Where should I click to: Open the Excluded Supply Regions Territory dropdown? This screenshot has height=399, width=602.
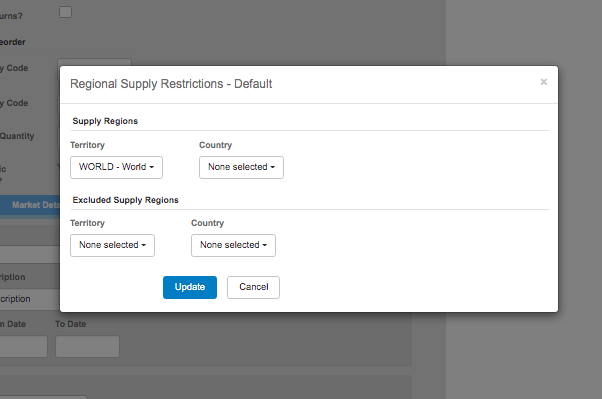click(112, 245)
